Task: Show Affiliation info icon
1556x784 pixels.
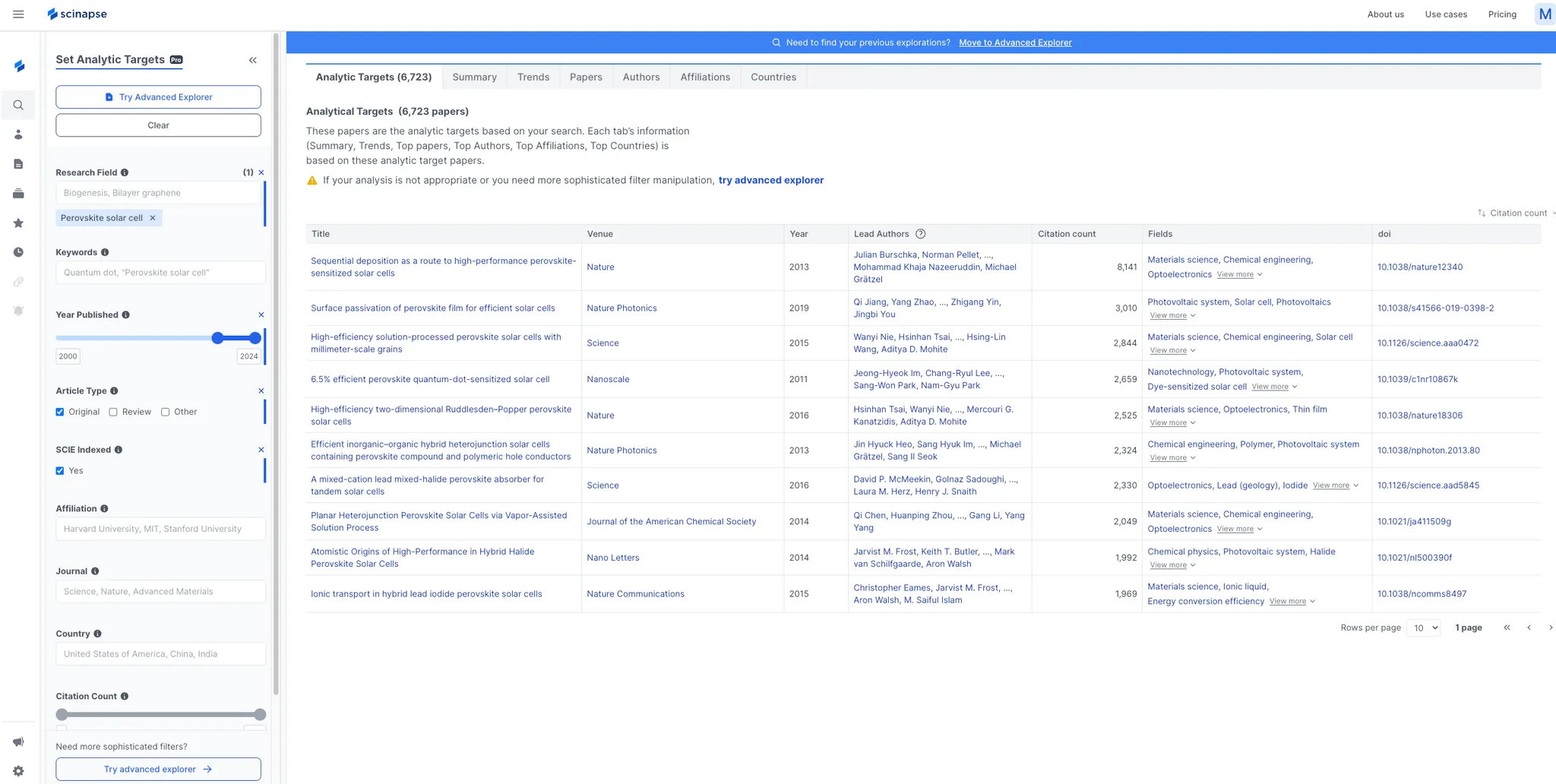Action: click(104, 508)
